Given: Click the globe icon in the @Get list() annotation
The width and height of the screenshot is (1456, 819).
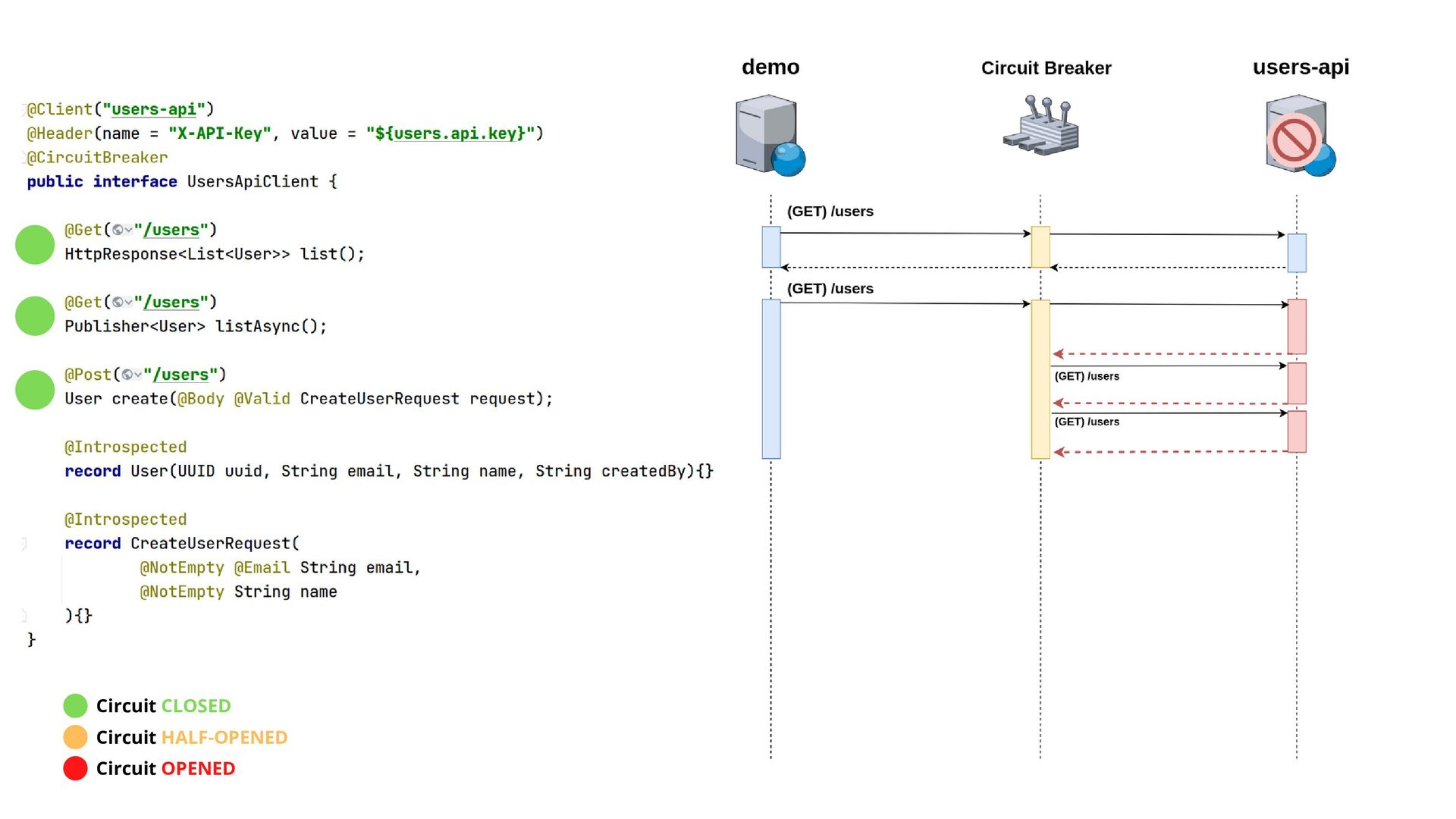Looking at the screenshot, I should click(118, 230).
